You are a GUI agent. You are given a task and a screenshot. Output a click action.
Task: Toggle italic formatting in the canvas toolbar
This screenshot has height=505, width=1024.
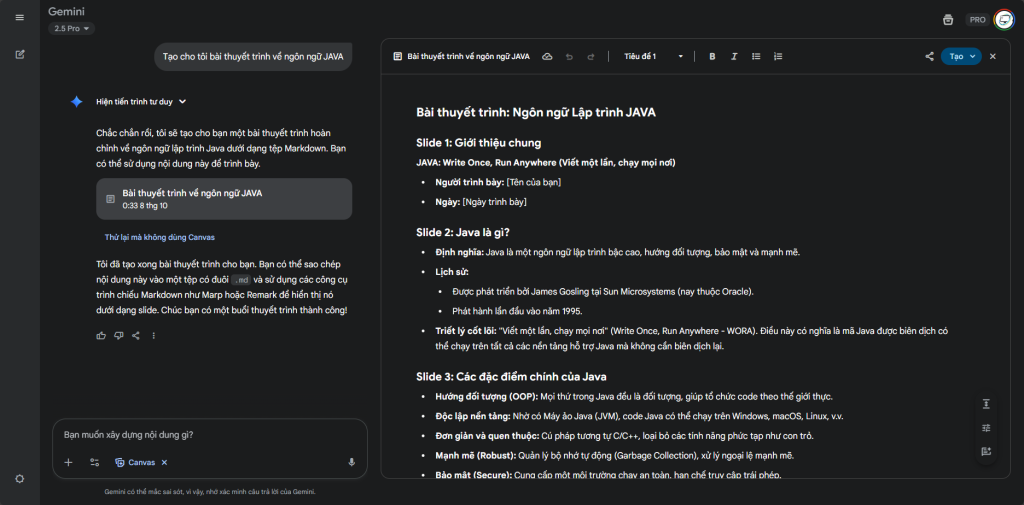(734, 57)
